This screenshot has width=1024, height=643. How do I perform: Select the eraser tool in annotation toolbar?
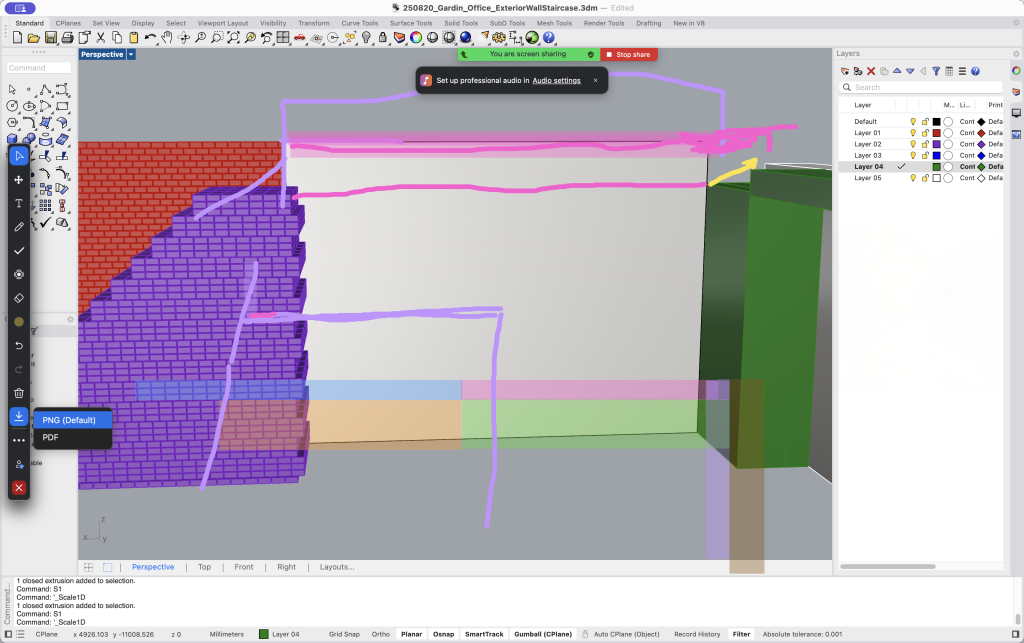[18, 298]
